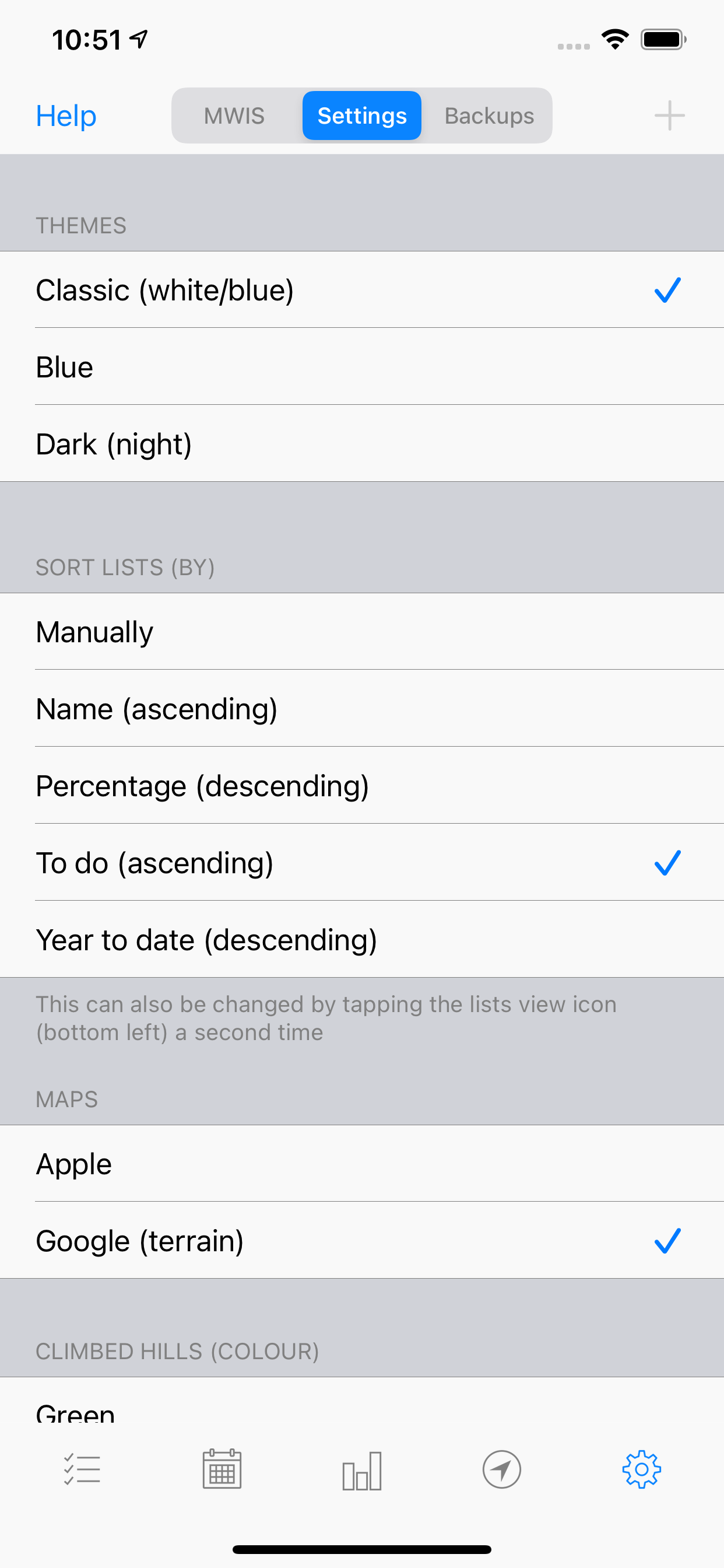The width and height of the screenshot is (724, 1568).
Task: Select the Settings tab
Action: [361, 115]
